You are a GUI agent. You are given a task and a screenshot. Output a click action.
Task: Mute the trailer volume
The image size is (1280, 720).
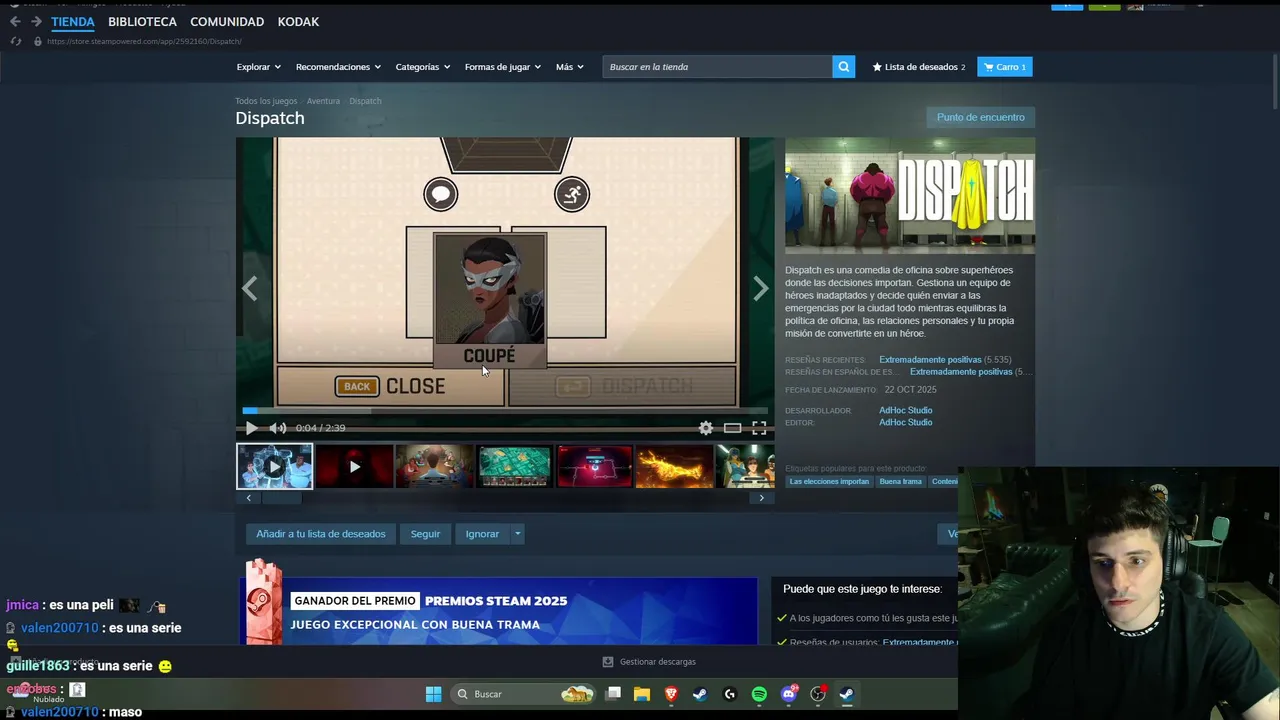(x=278, y=428)
